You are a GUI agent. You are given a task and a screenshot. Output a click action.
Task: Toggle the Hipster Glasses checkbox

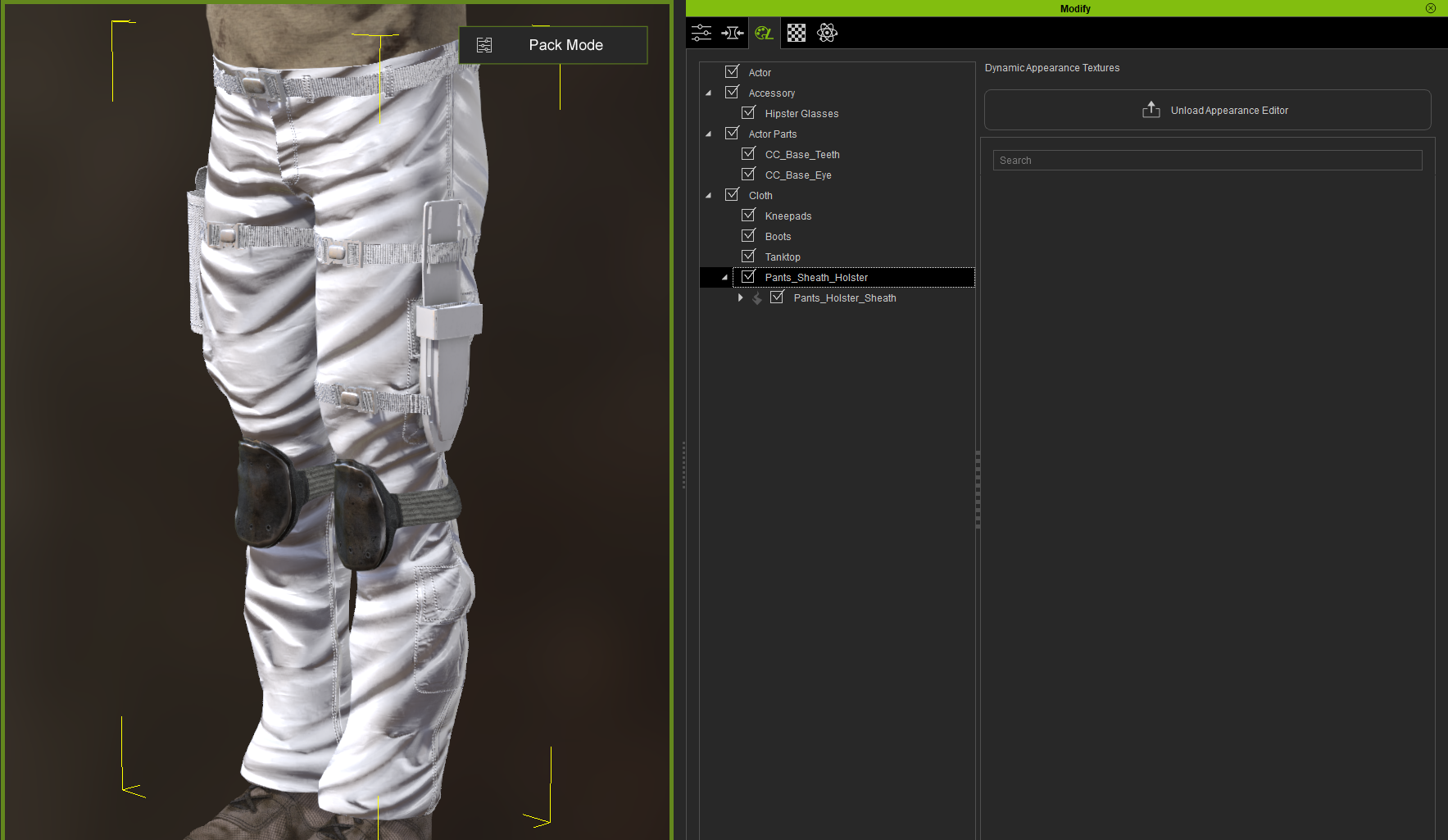(748, 113)
